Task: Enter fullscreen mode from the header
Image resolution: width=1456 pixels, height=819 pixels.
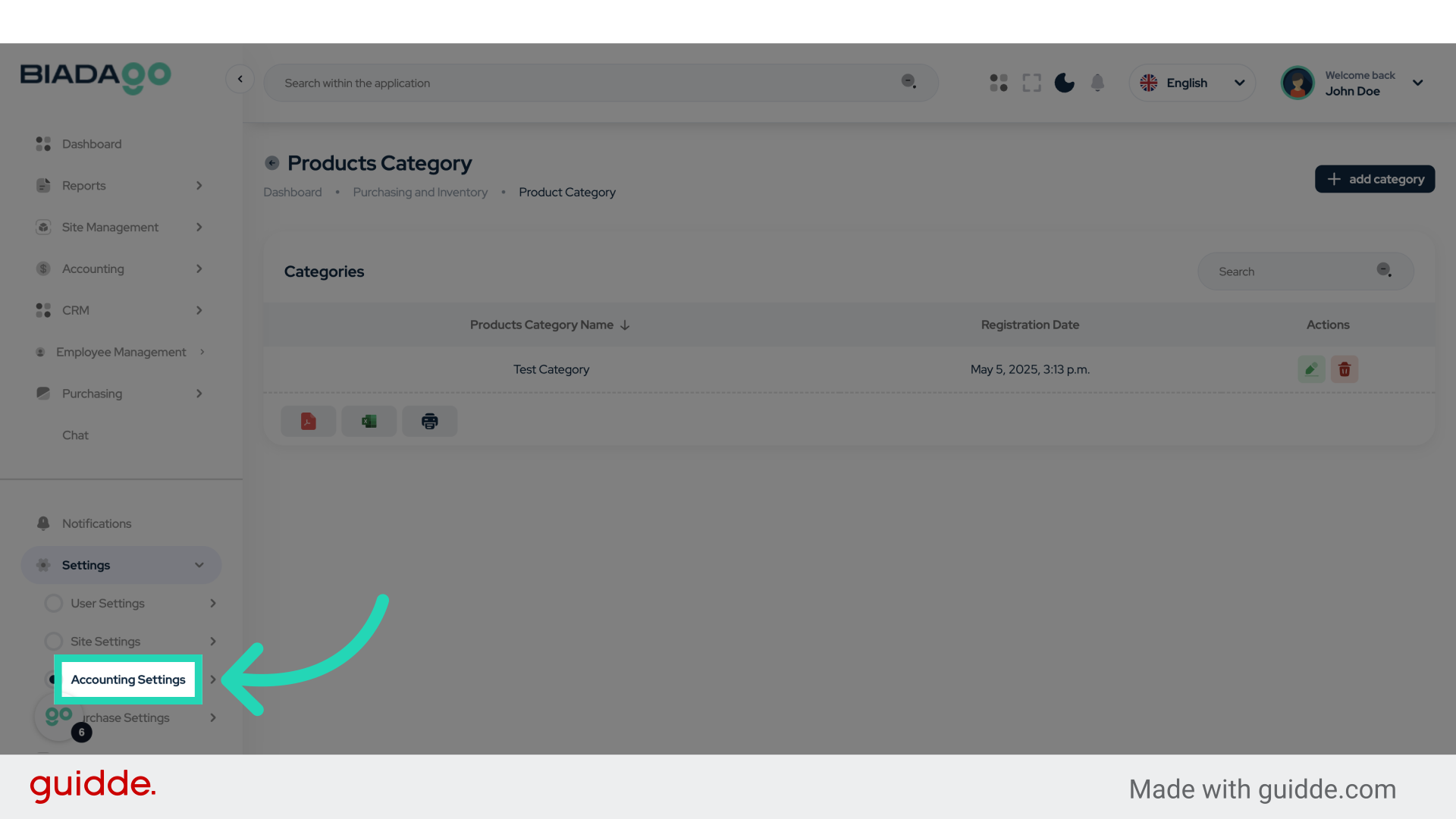Action: [1031, 83]
